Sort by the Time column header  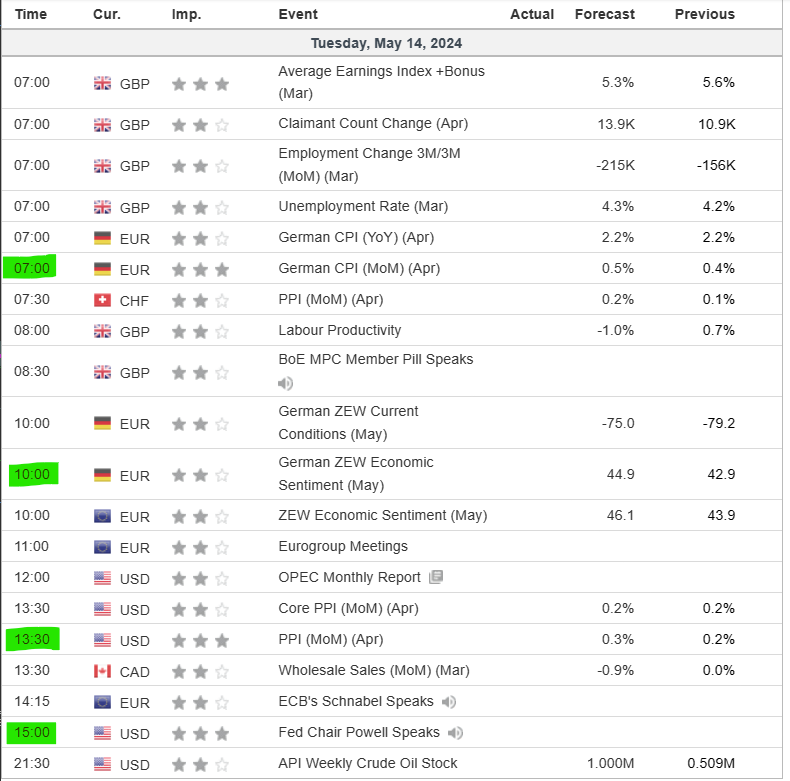click(31, 14)
